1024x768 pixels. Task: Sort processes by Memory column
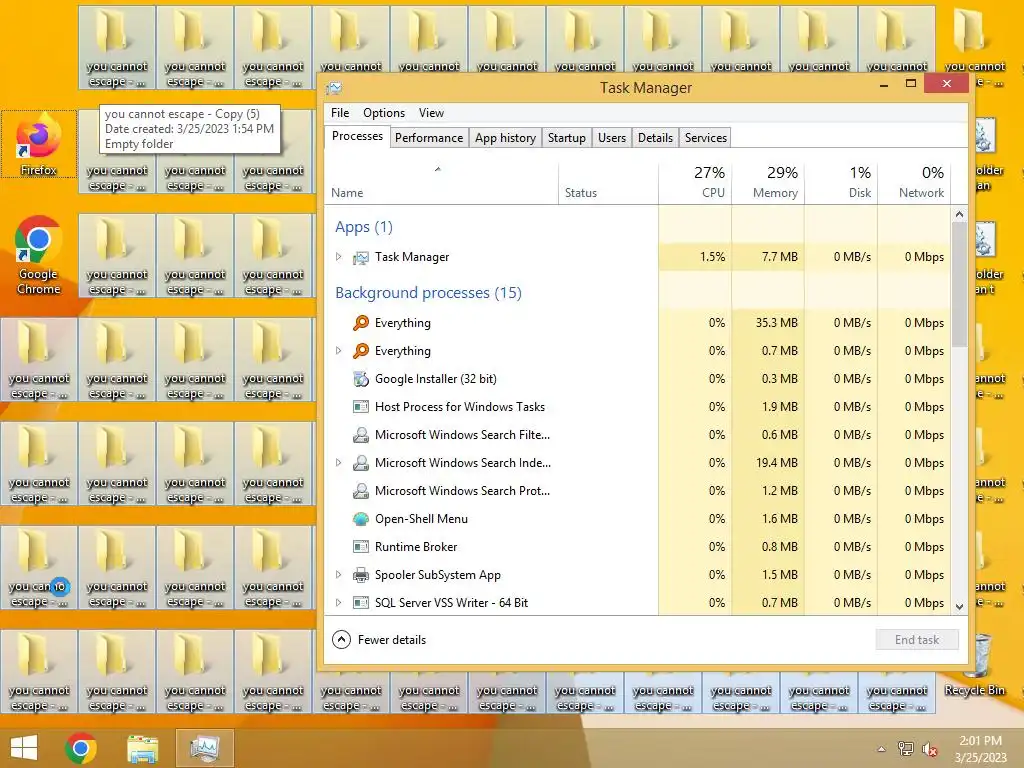point(768,183)
